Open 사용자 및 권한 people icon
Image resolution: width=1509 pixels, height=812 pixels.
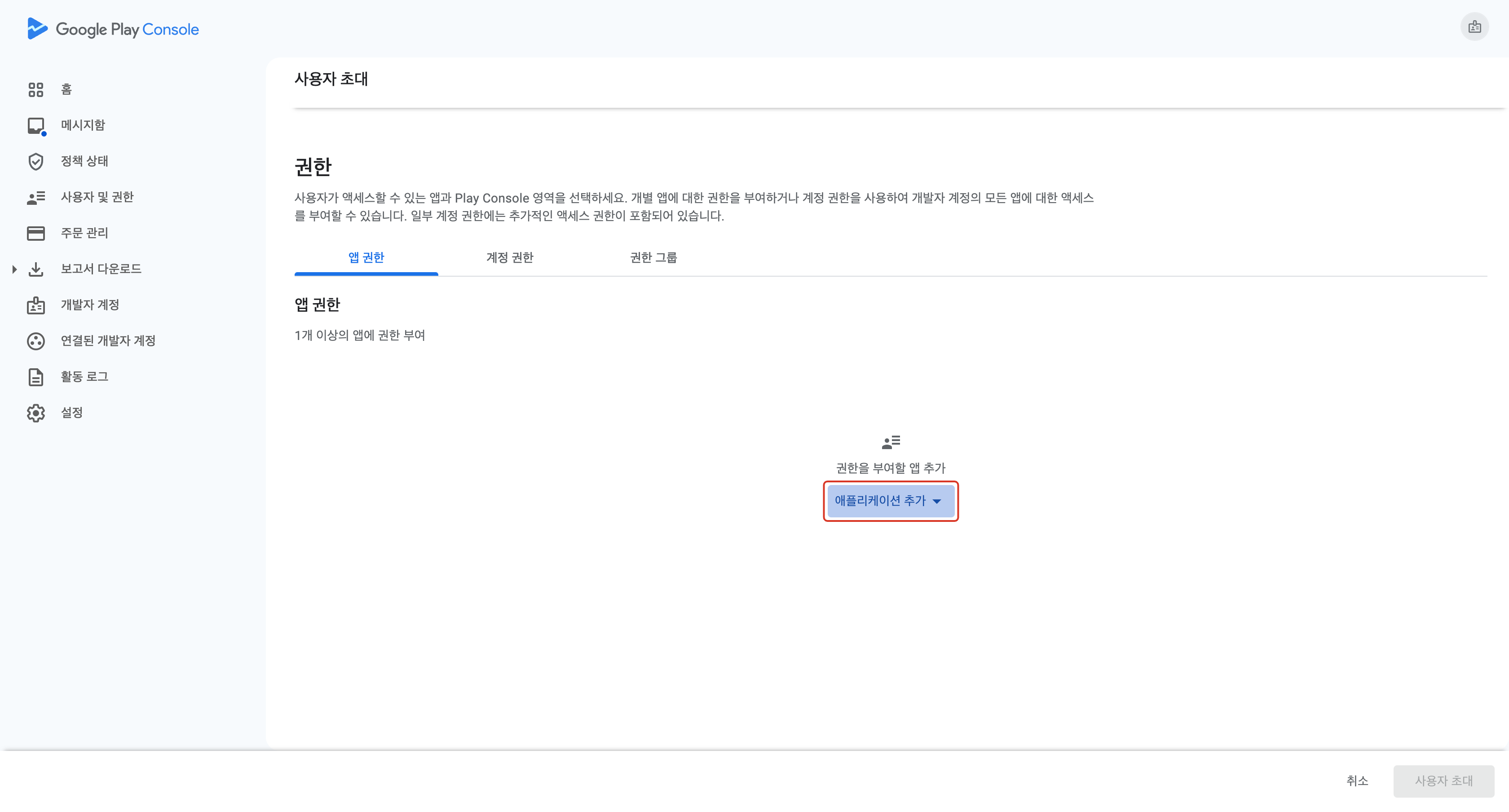point(36,198)
